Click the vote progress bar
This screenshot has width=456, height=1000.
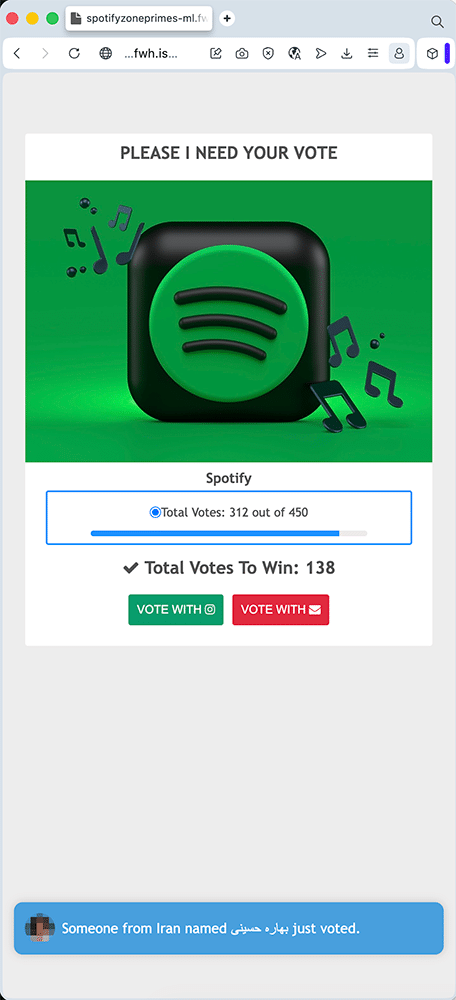tap(229, 533)
